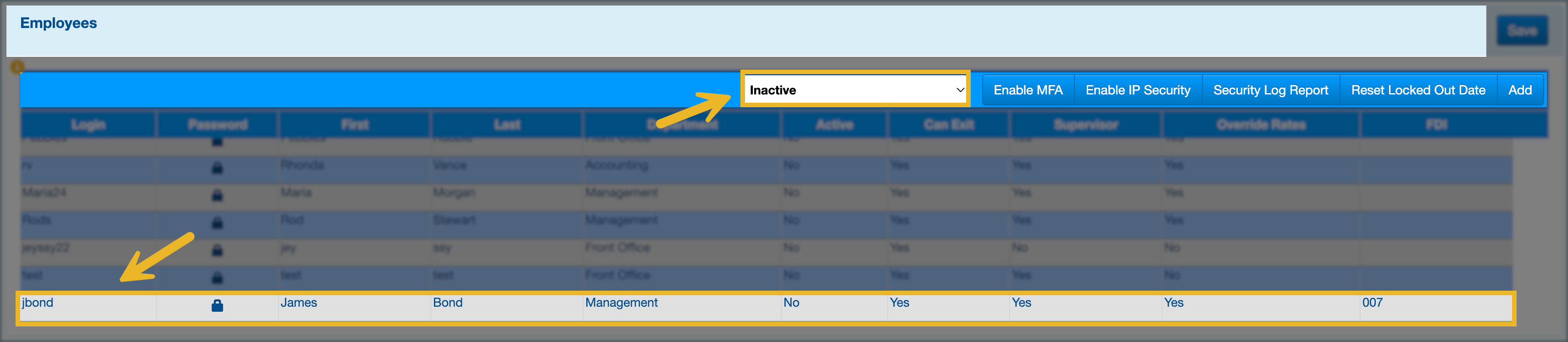Click the Management department cell for James Bond
This screenshot has height=342, width=1568.
click(x=621, y=303)
